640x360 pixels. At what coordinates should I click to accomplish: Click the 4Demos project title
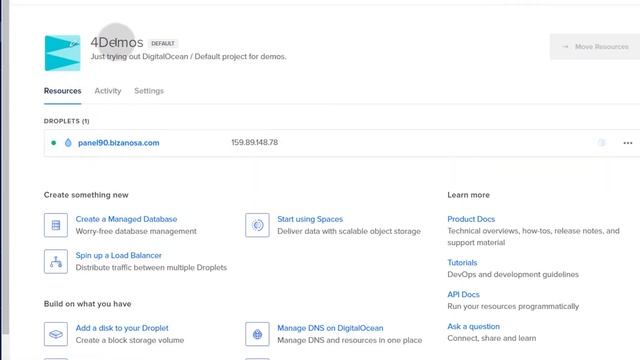[x=117, y=42]
